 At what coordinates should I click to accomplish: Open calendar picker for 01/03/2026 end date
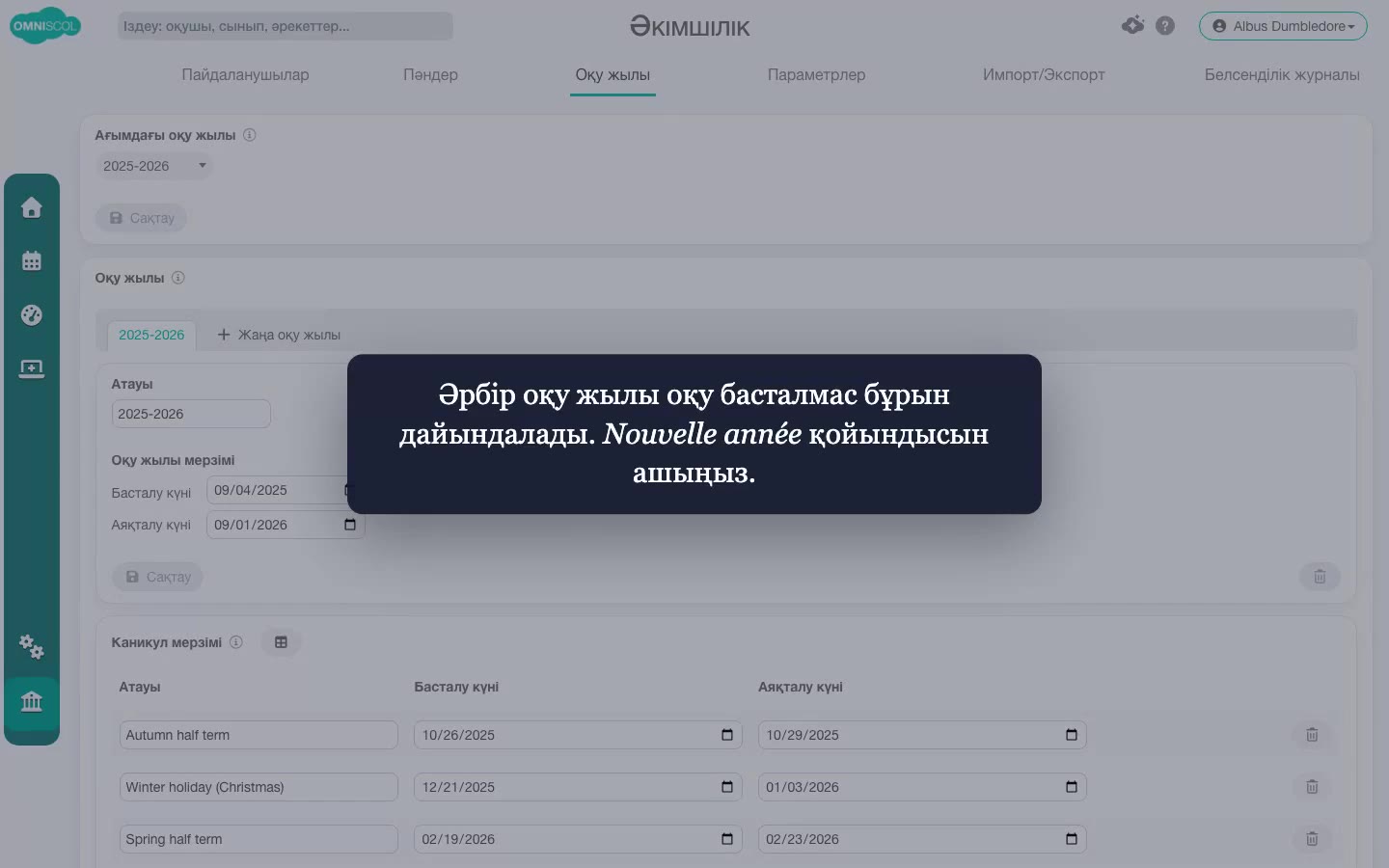point(1072,787)
